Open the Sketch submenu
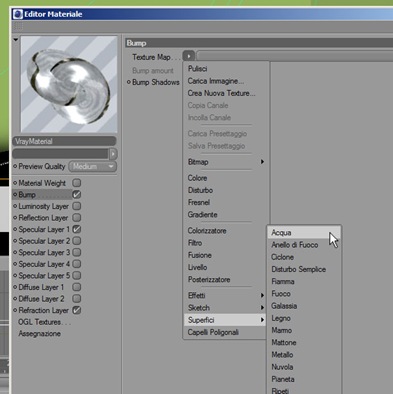The width and height of the screenshot is (393, 394). click(225, 308)
